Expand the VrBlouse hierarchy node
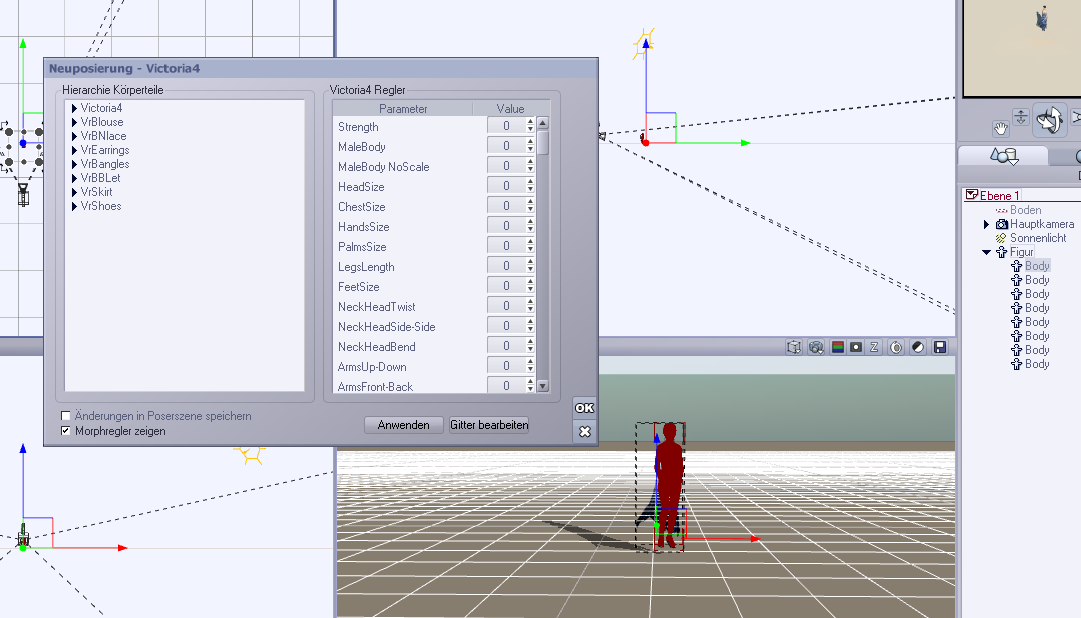 (x=74, y=122)
